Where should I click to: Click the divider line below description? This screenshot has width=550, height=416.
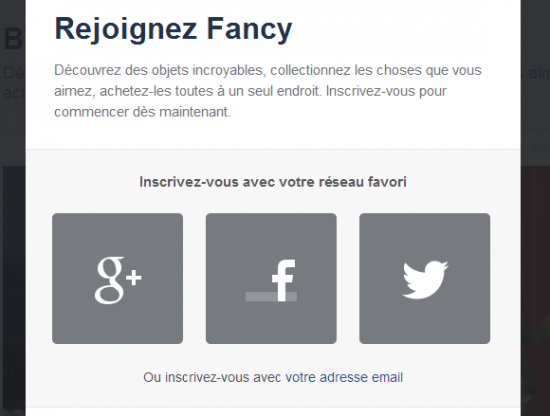coord(273,149)
